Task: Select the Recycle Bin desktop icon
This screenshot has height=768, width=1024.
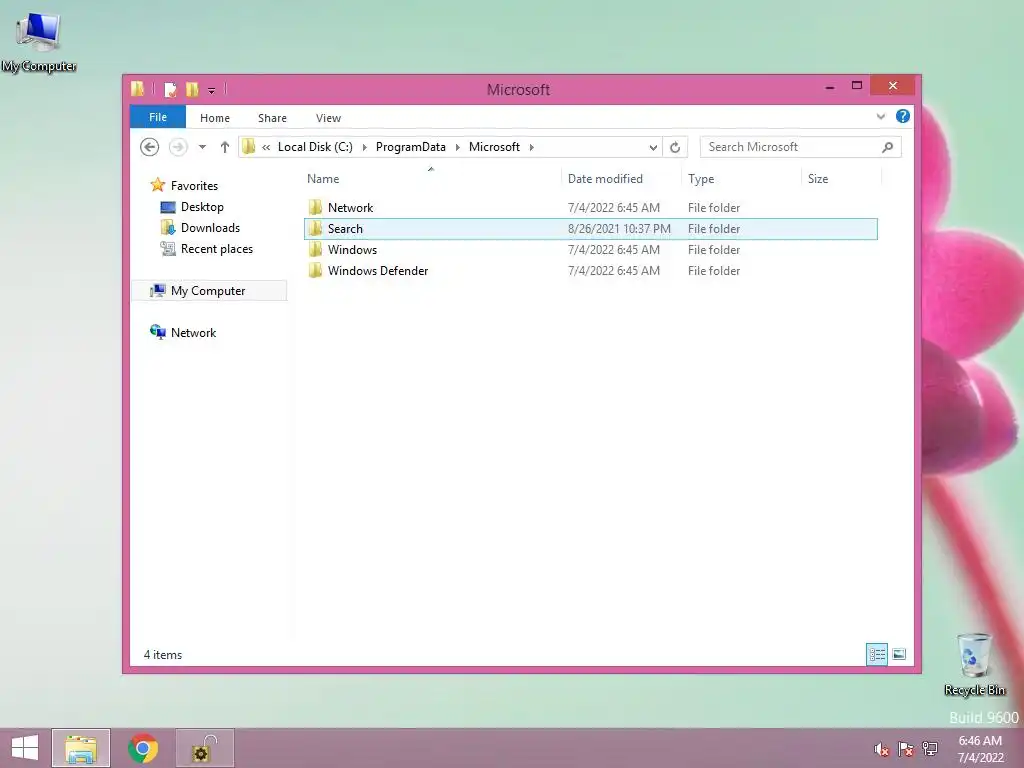Action: [974, 665]
